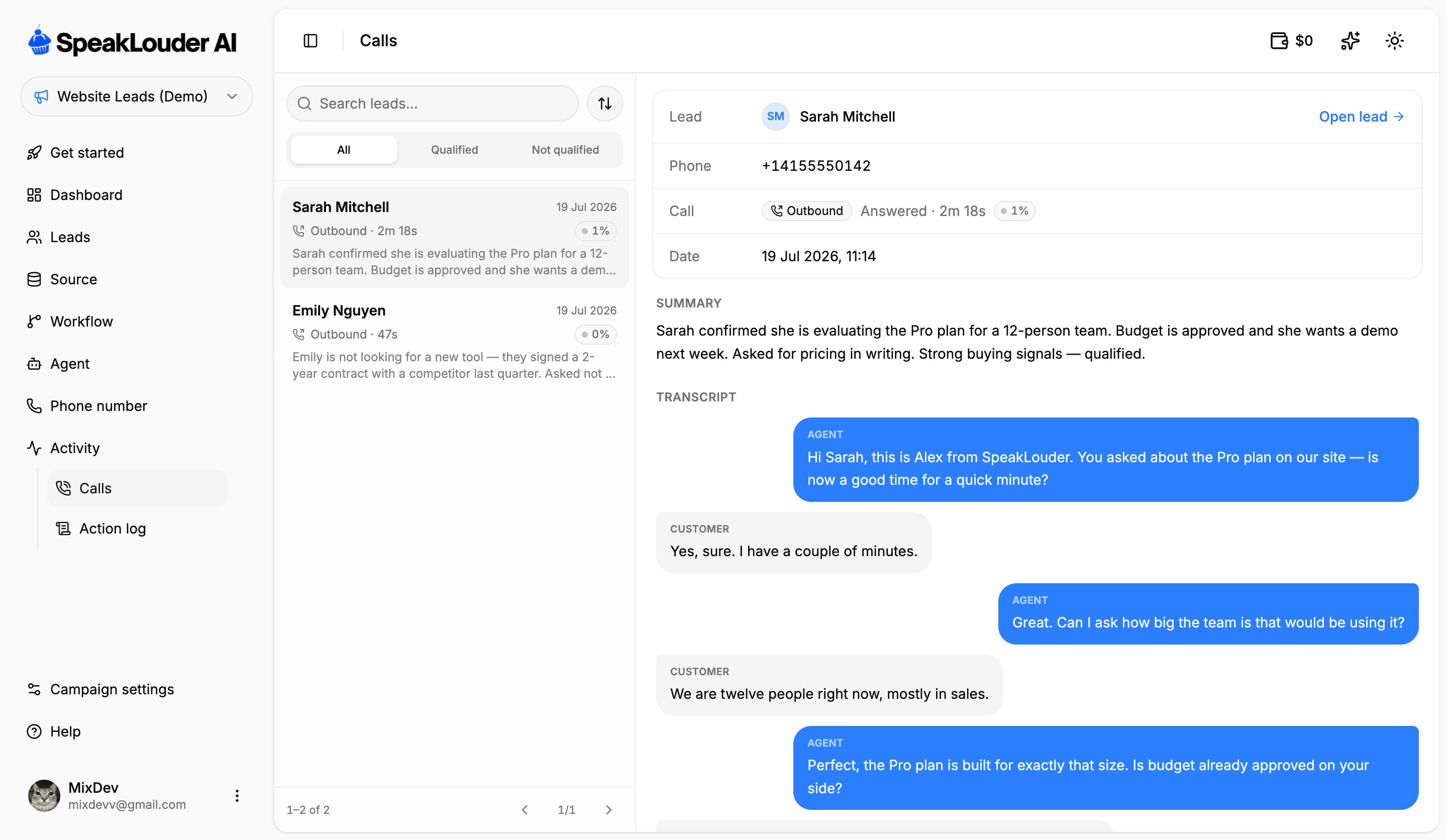Click the 1% score badge in call details
Image resolution: width=1447 pixels, height=840 pixels.
click(1014, 211)
